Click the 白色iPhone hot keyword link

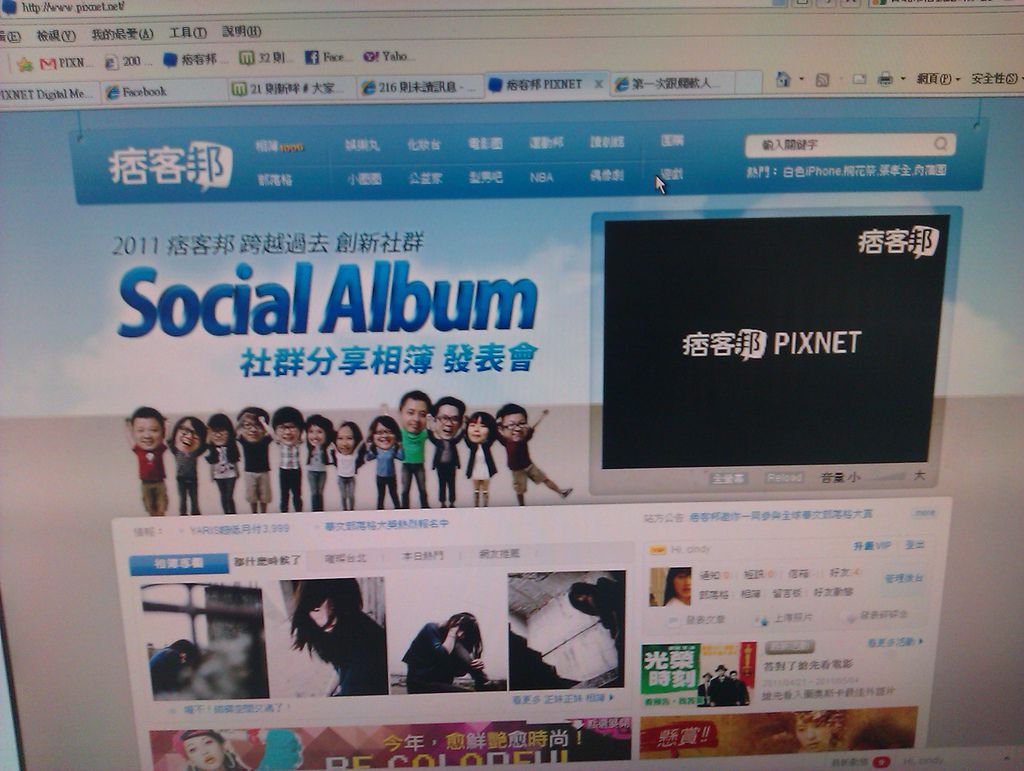(x=812, y=172)
